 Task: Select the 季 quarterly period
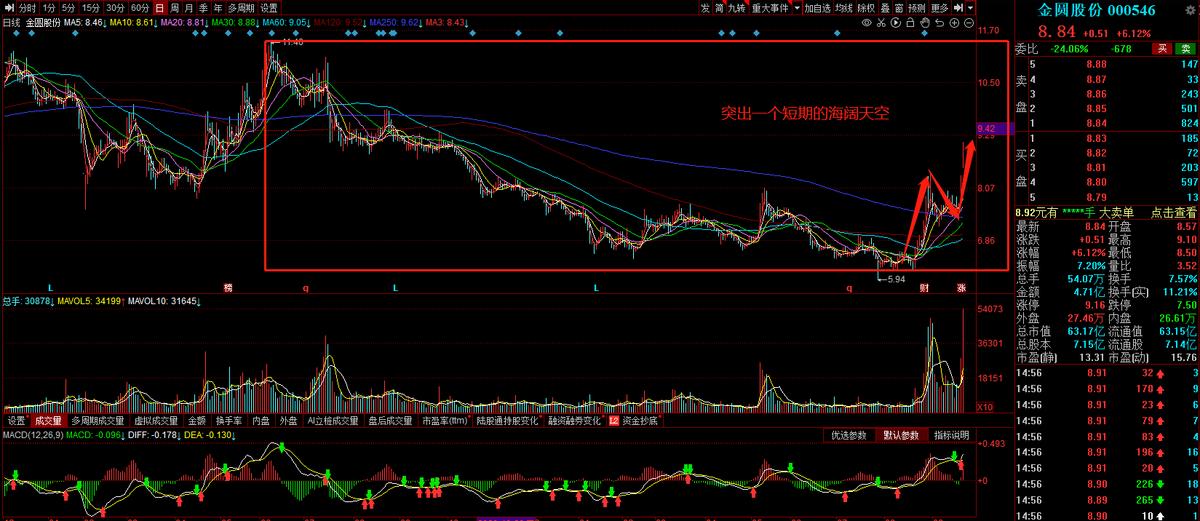click(203, 8)
